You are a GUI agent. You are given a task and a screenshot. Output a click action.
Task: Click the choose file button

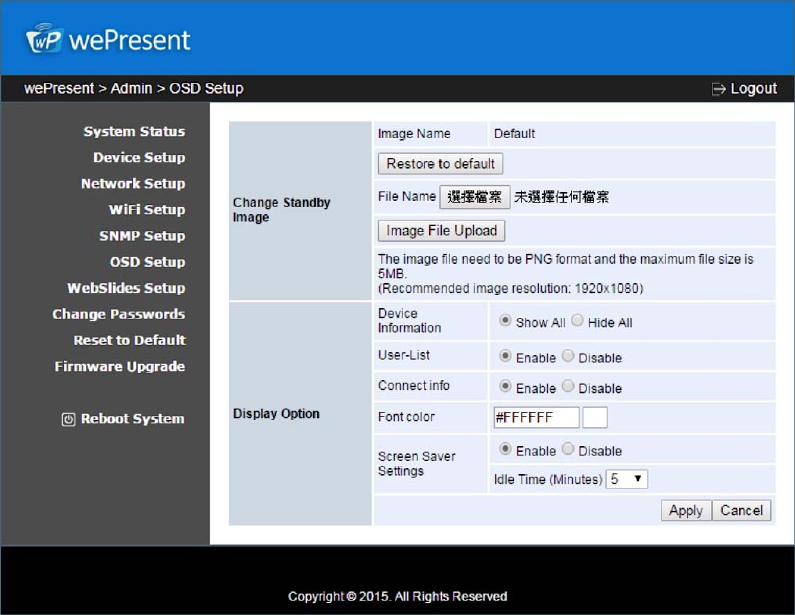475,197
